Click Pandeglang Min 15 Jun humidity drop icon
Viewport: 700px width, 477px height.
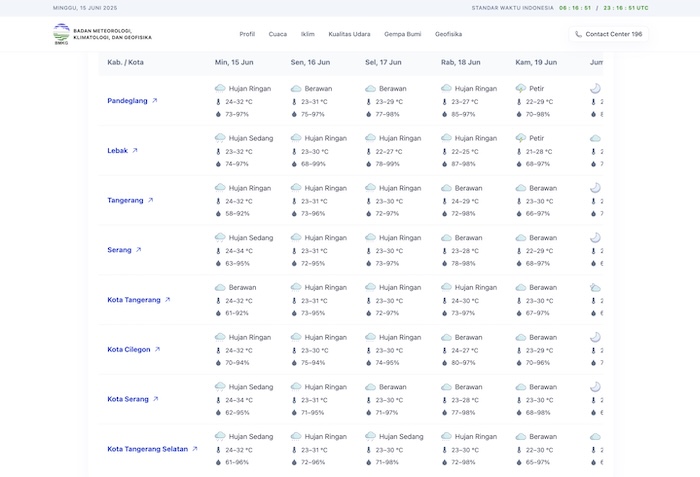coord(218,114)
